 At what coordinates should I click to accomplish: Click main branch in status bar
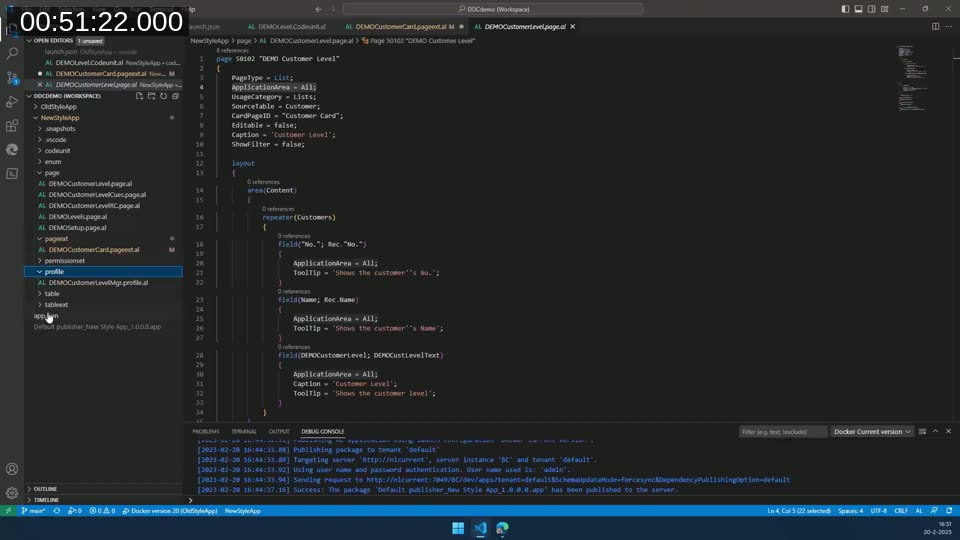coord(34,511)
